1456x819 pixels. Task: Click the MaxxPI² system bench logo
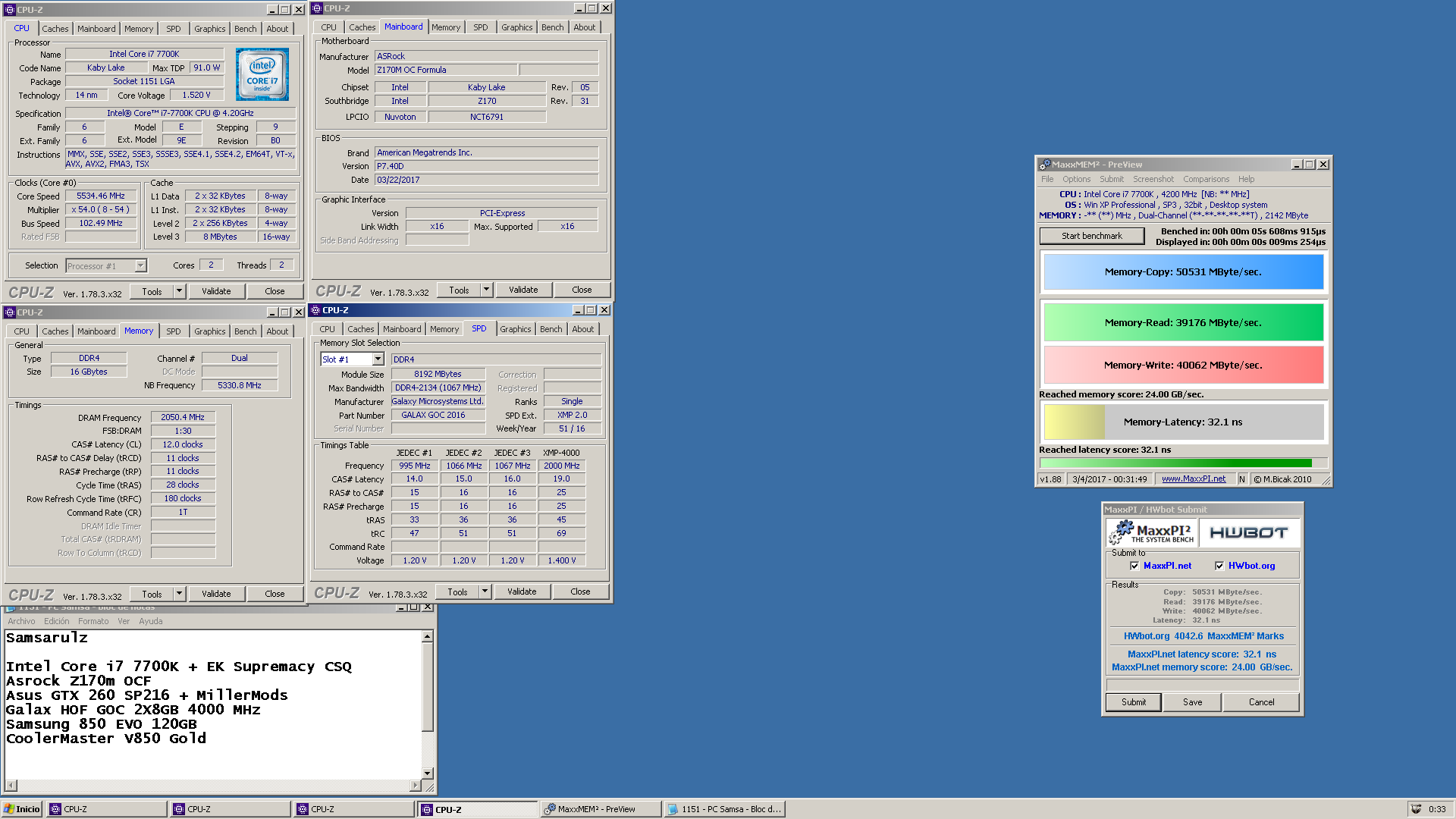point(1152,532)
